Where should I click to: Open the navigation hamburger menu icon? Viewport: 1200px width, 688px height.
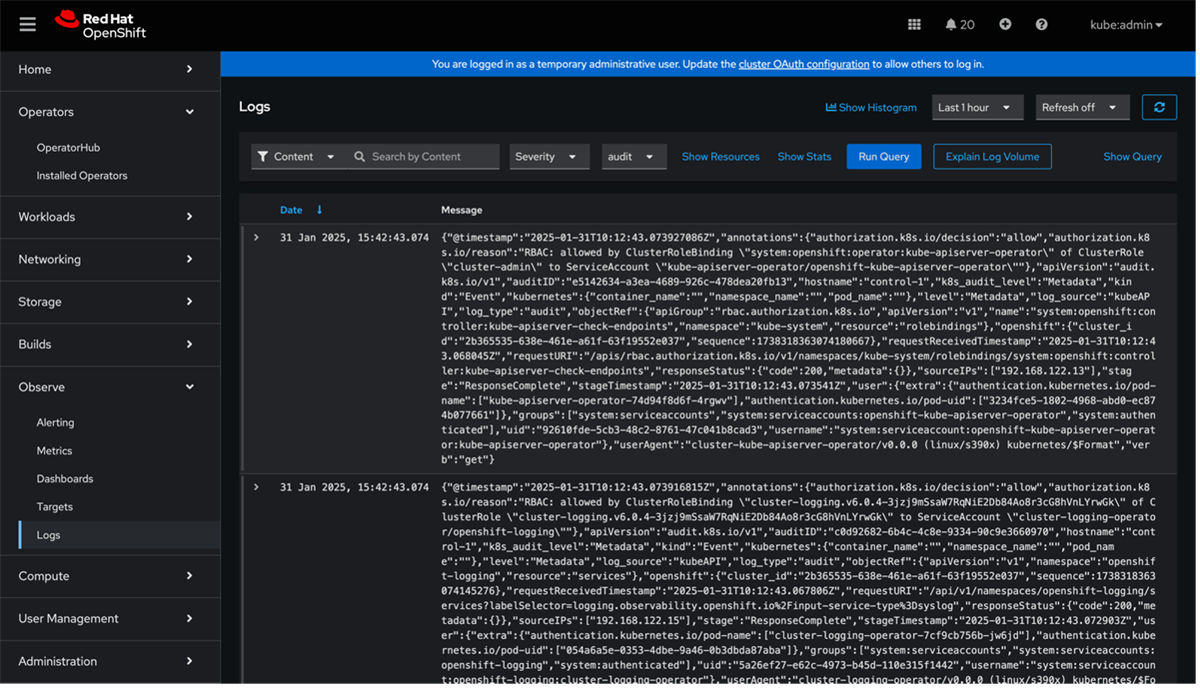27,23
